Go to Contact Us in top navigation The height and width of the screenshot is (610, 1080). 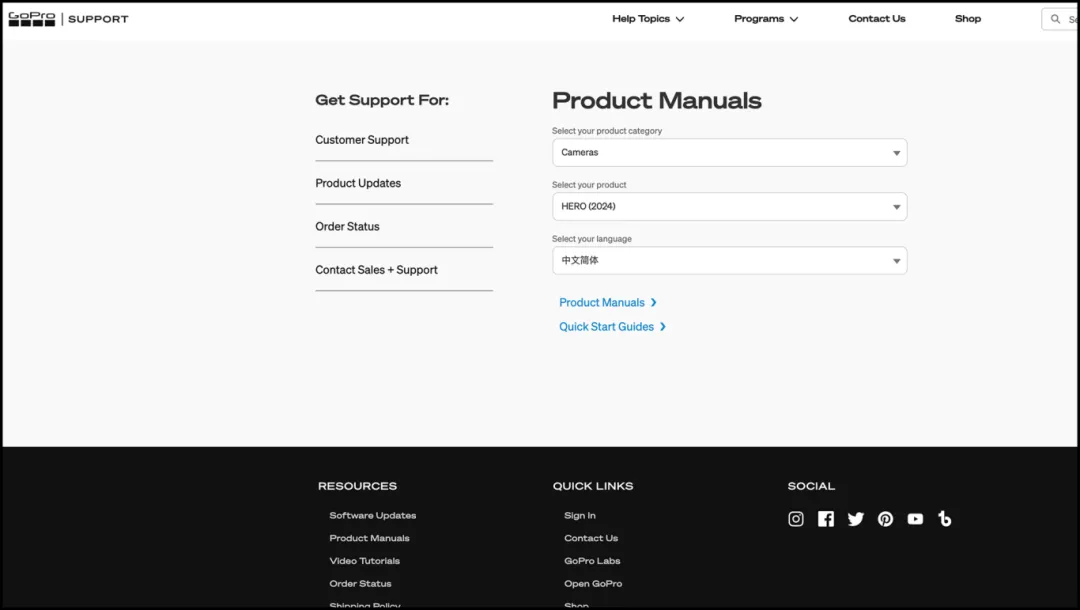point(877,19)
